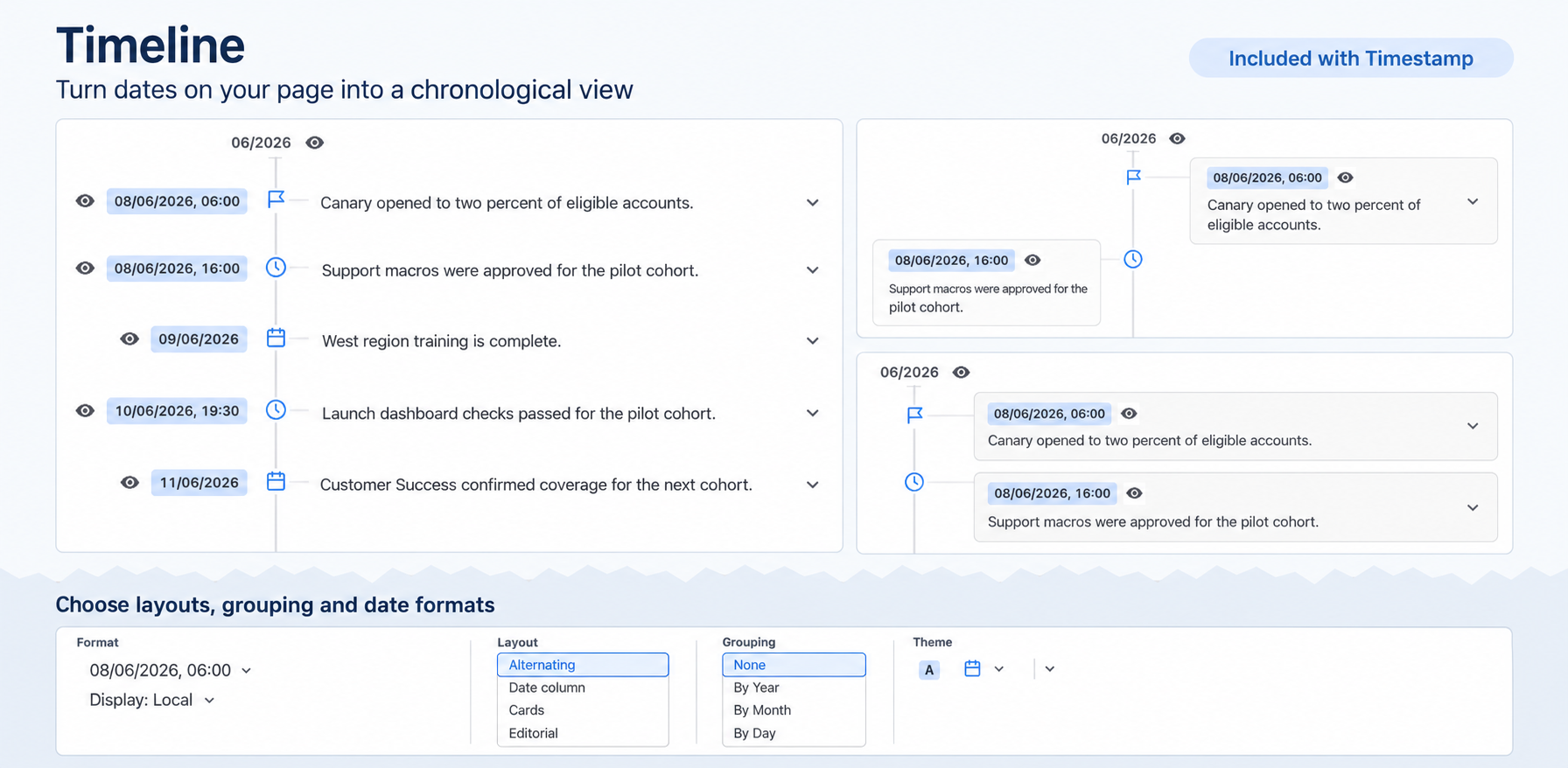Click calendar icon for West region training row

pos(276,338)
